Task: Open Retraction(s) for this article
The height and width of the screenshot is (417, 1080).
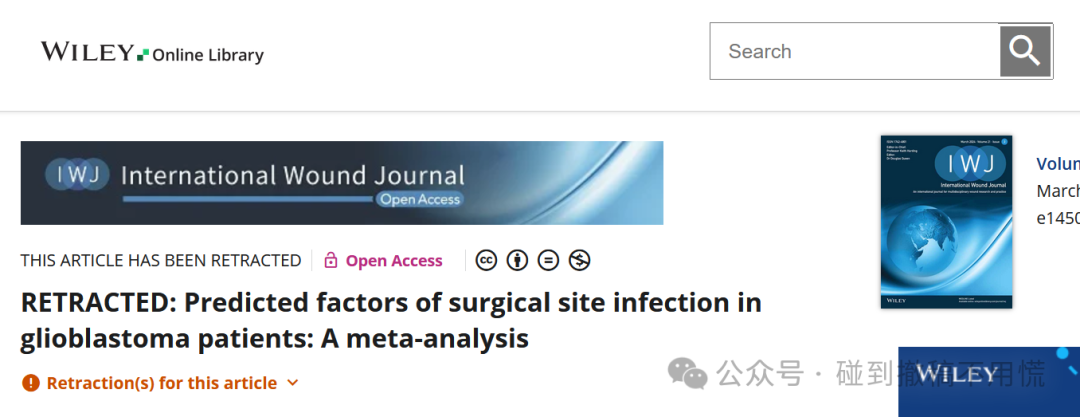Action: tap(161, 383)
